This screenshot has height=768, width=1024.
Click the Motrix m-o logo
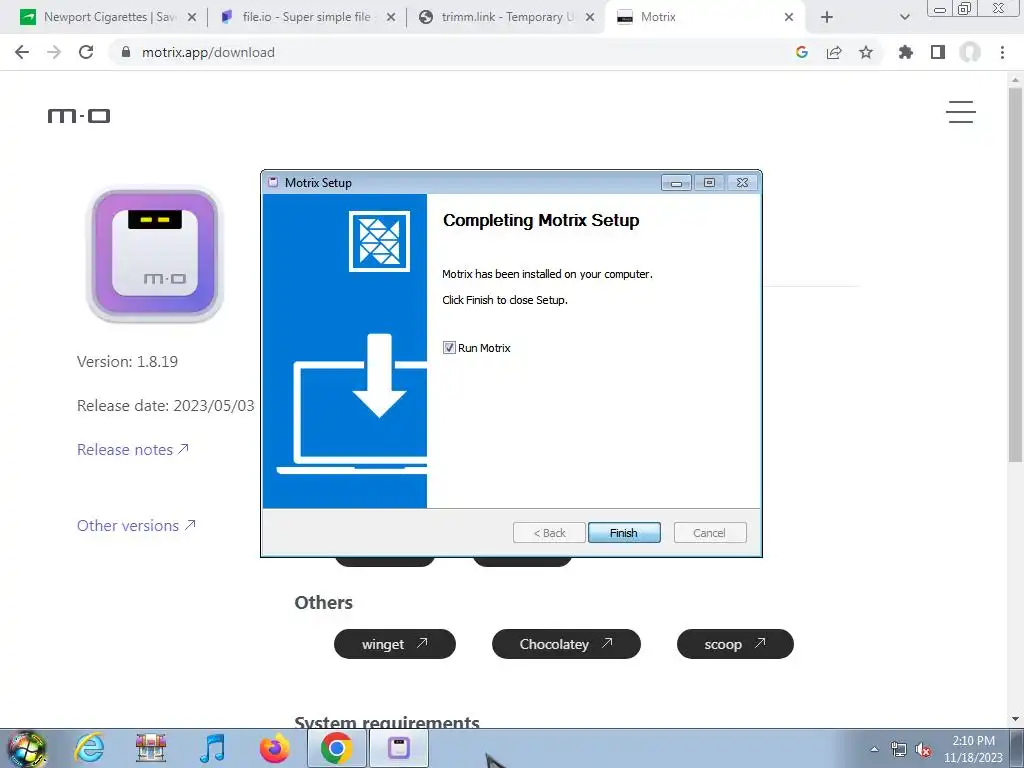[x=79, y=116]
